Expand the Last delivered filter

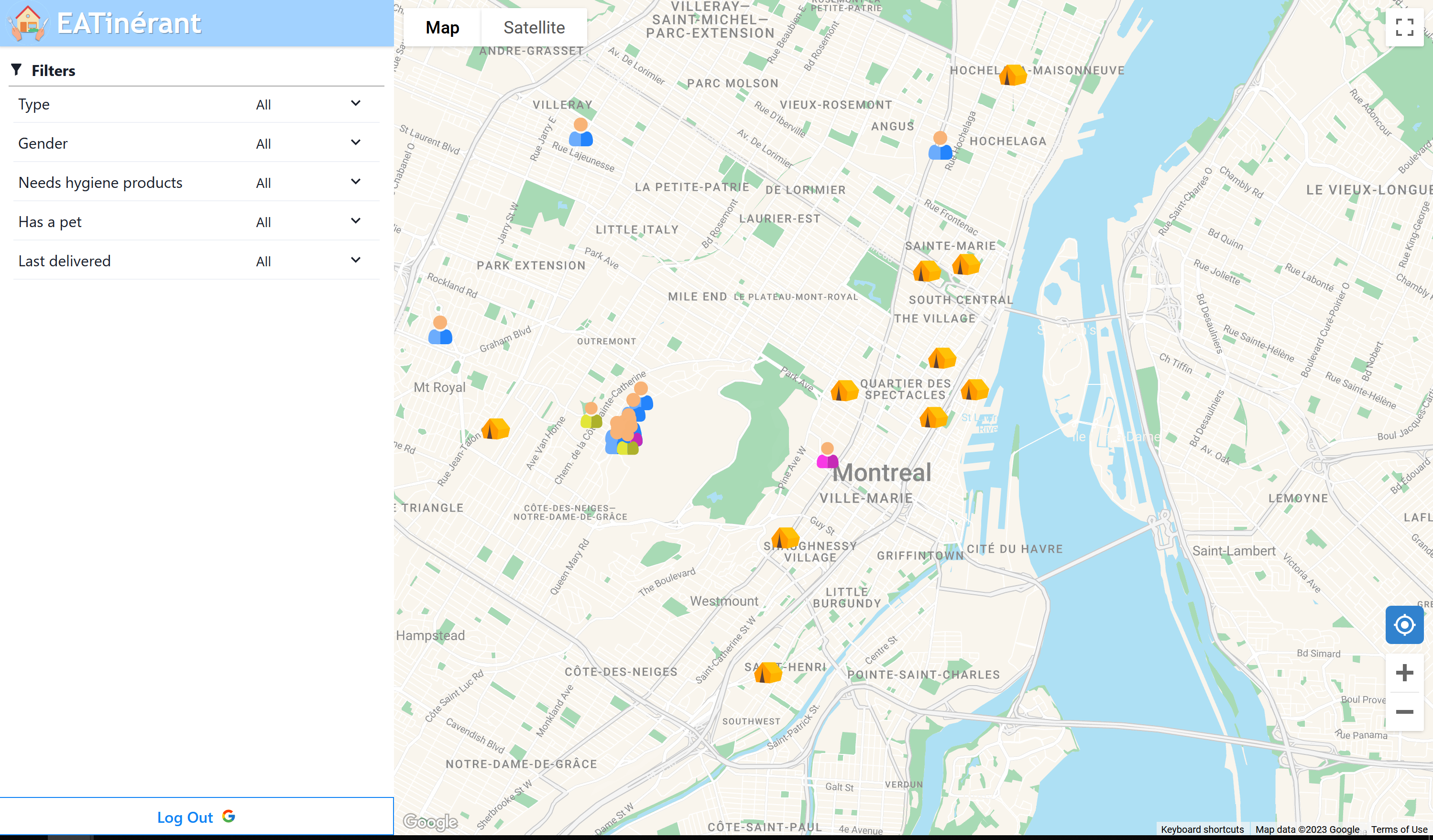tap(307, 261)
